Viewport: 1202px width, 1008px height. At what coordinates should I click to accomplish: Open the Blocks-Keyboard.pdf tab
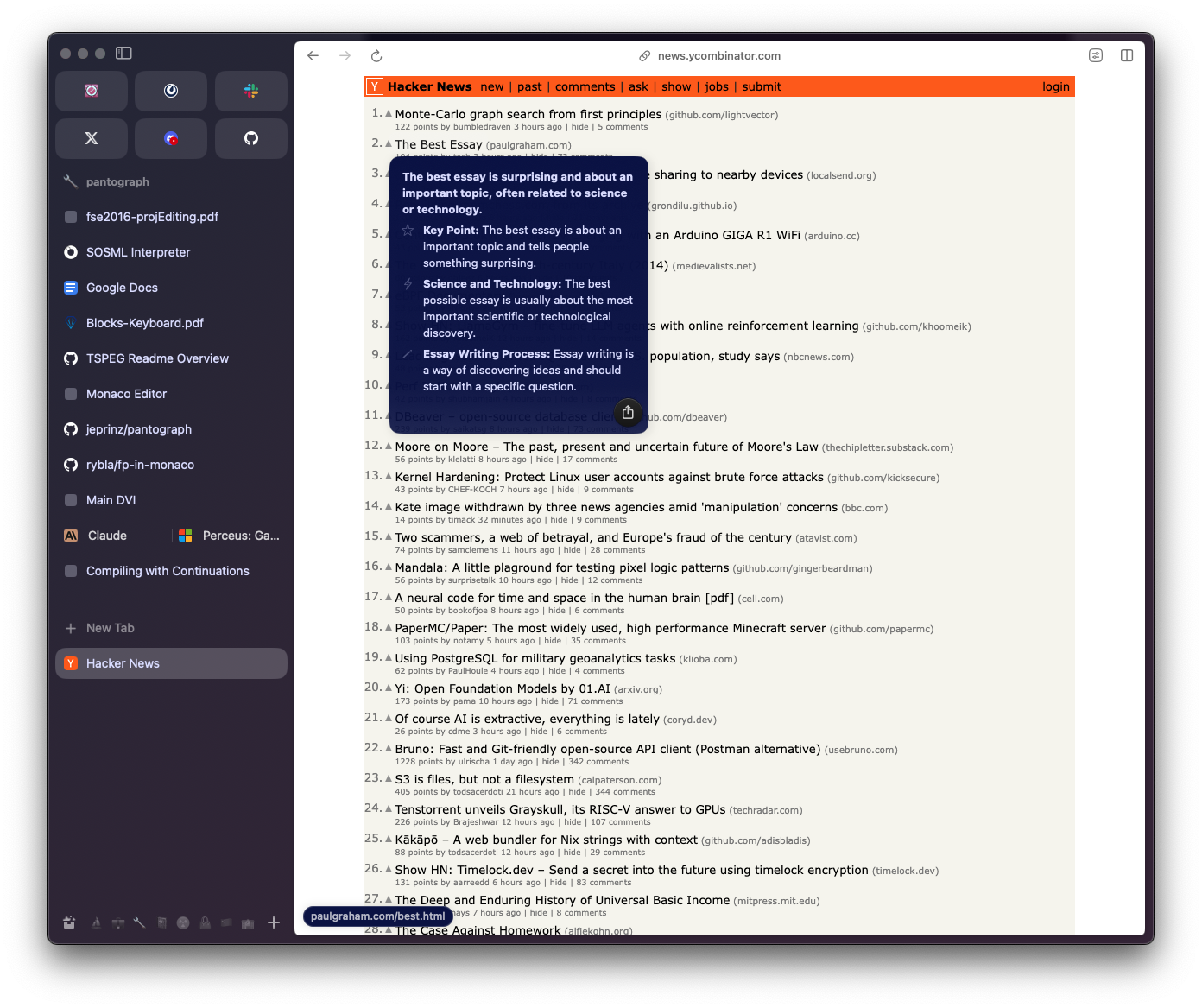point(171,323)
